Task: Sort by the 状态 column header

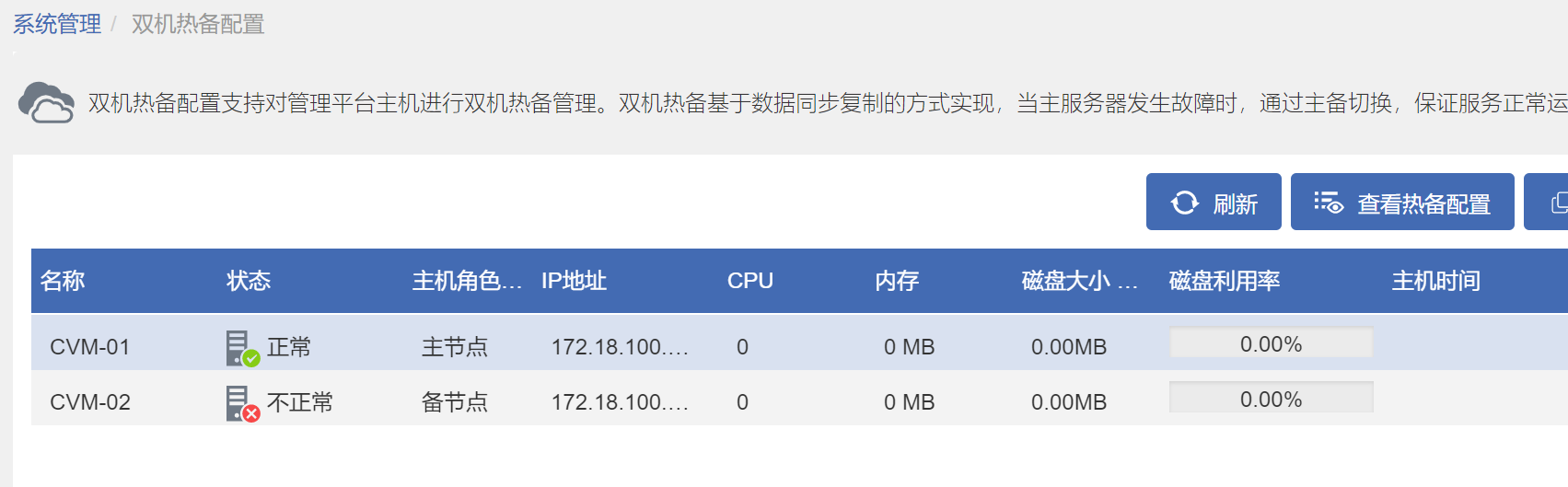Action: point(249,281)
